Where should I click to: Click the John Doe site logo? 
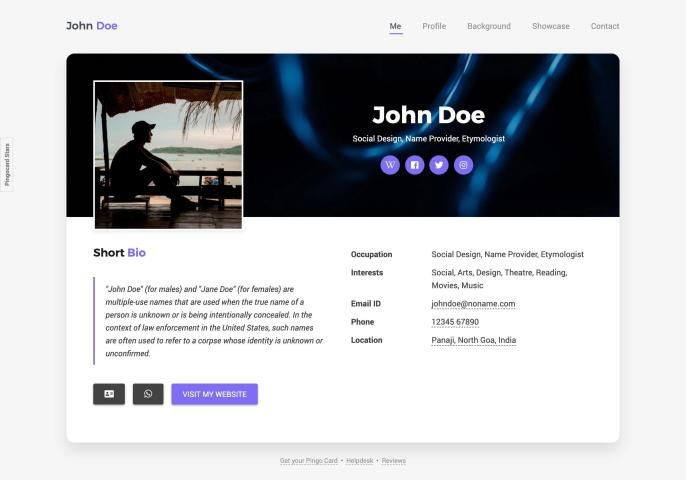(x=92, y=26)
